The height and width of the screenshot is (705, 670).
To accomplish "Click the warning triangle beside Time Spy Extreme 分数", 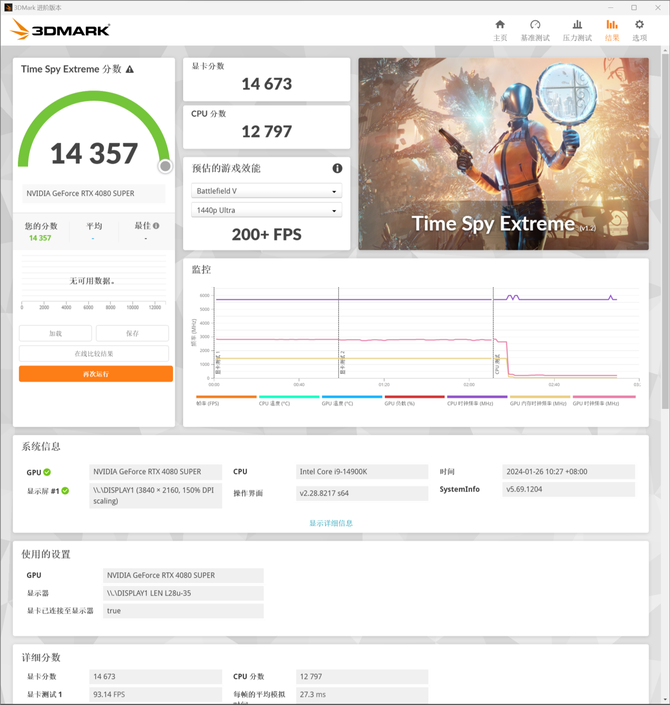I will pos(130,69).
